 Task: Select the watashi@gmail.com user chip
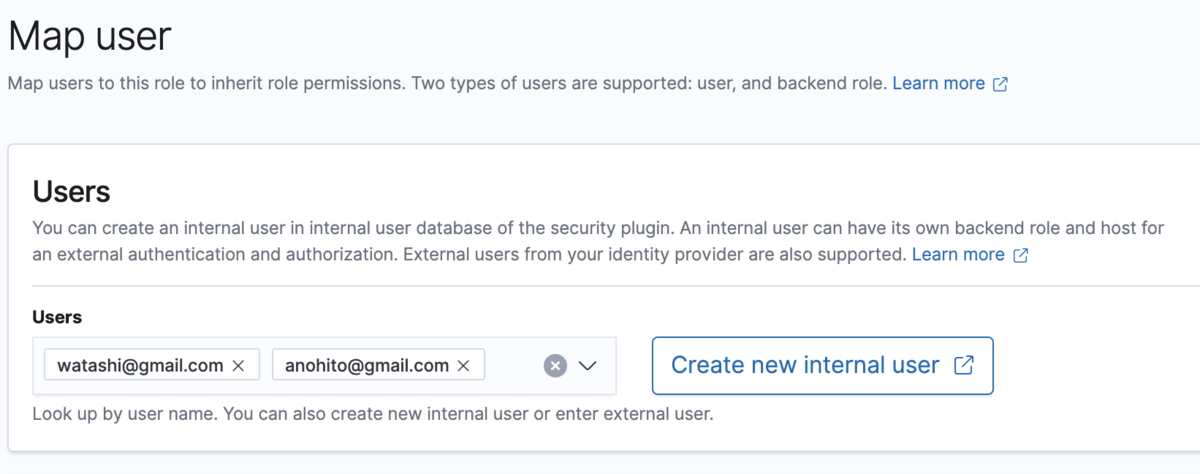140,366
